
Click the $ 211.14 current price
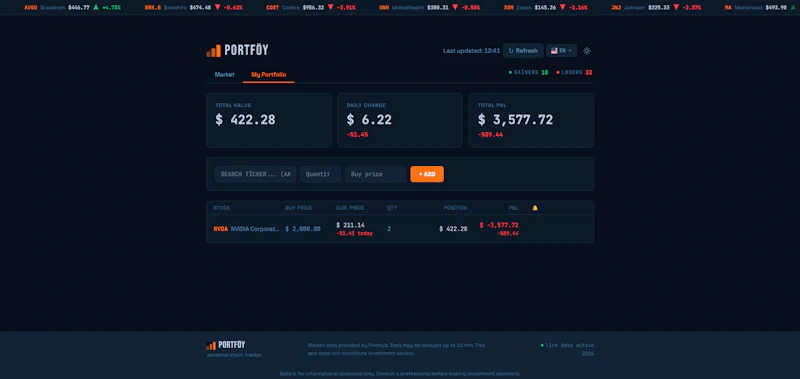click(x=350, y=225)
